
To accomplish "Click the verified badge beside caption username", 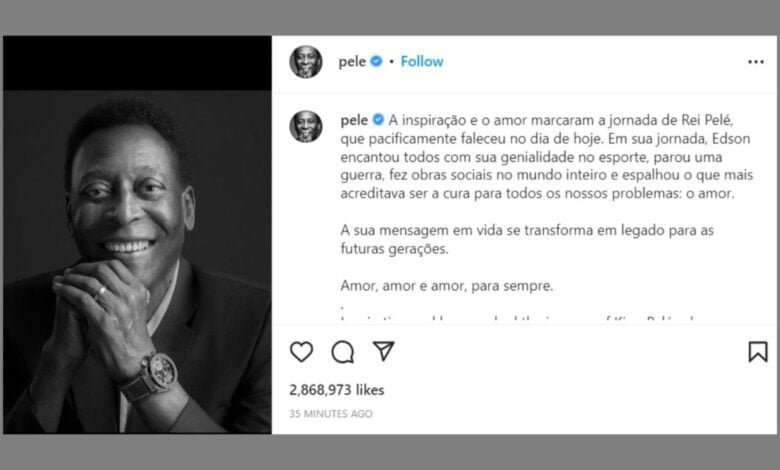I will [x=378, y=120].
